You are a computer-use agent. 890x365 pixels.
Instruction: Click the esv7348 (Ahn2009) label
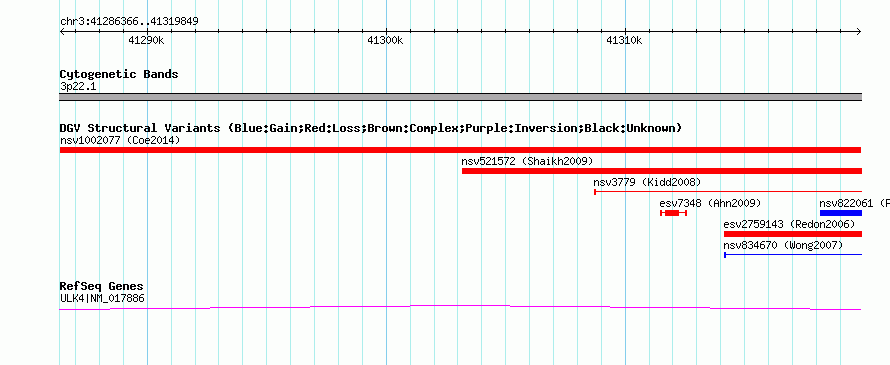710,203
